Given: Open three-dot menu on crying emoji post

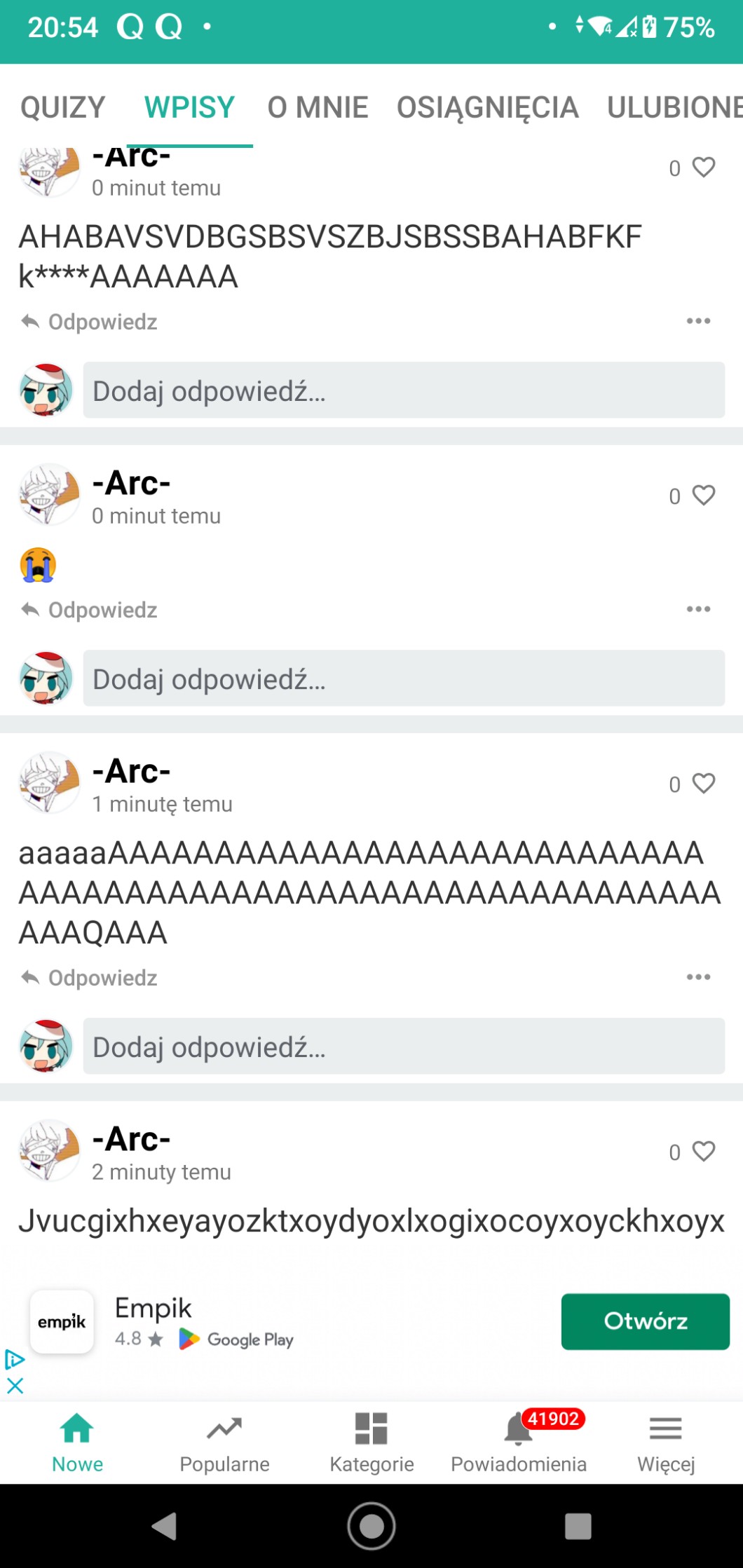Looking at the screenshot, I should click(x=698, y=609).
